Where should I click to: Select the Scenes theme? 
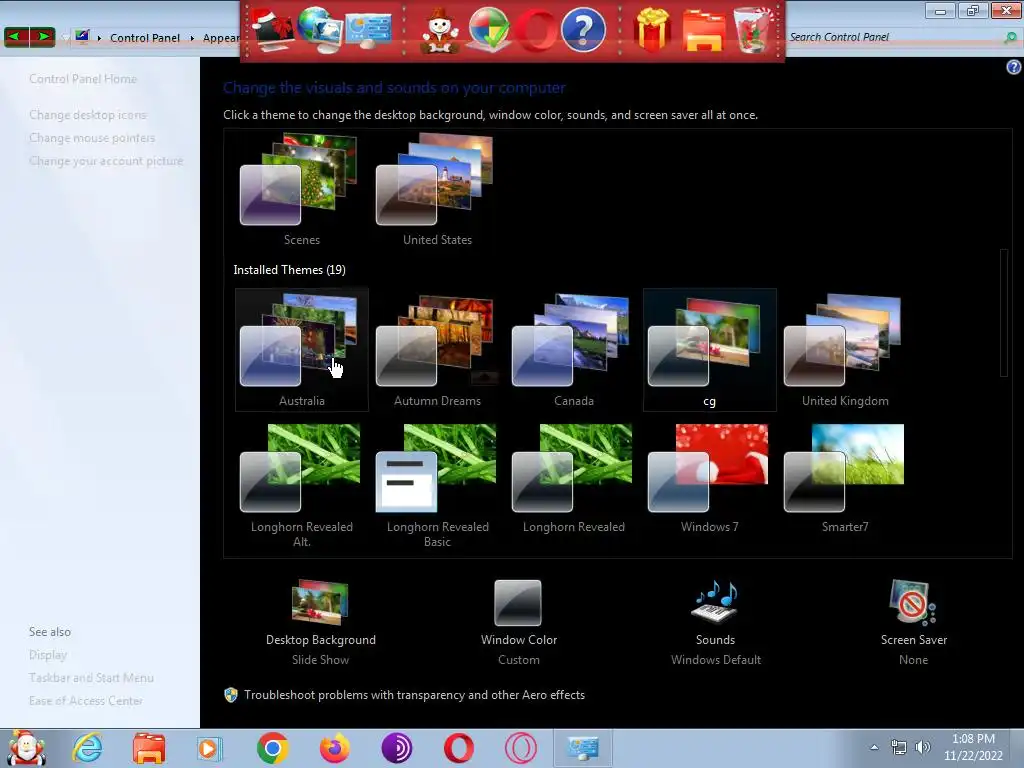click(302, 189)
